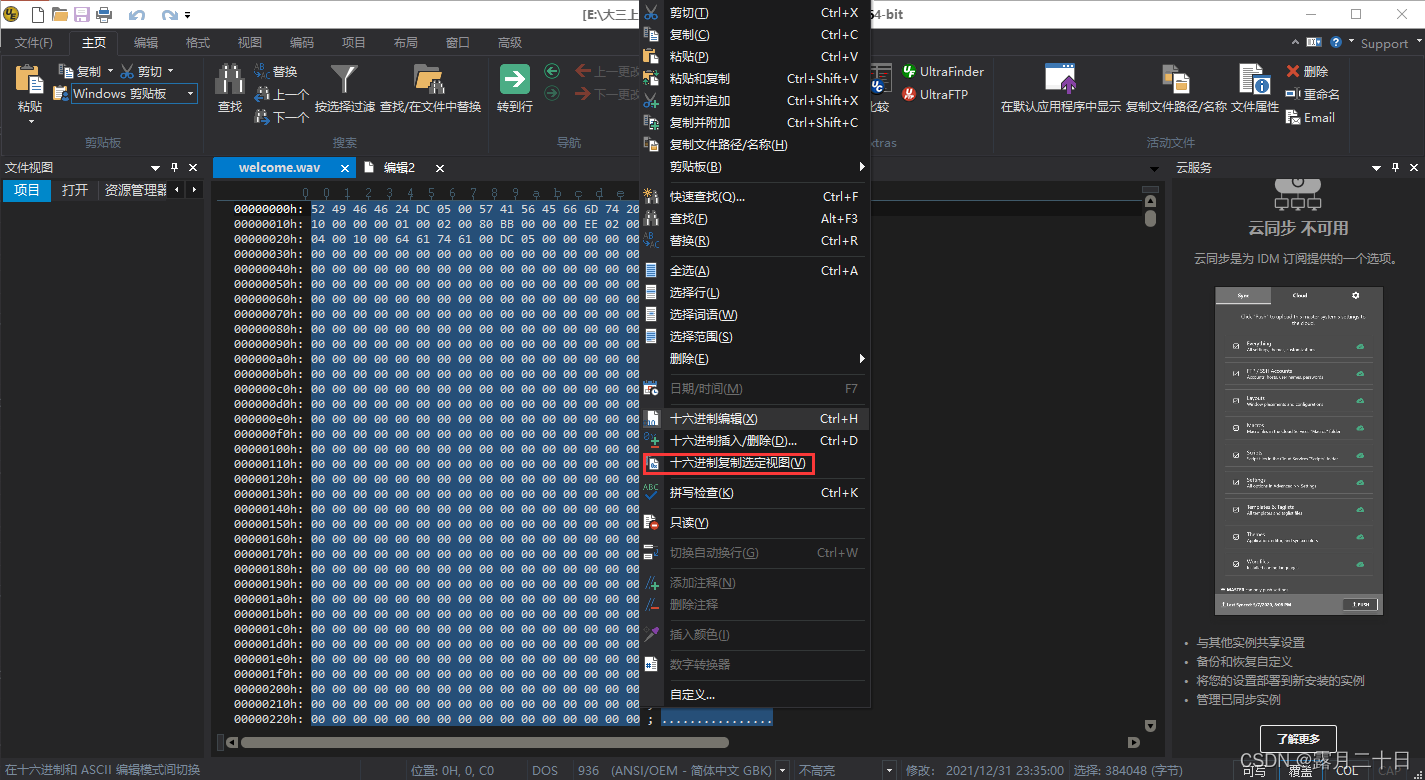Undo the last action with the undo arrow

click(x=137, y=15)
